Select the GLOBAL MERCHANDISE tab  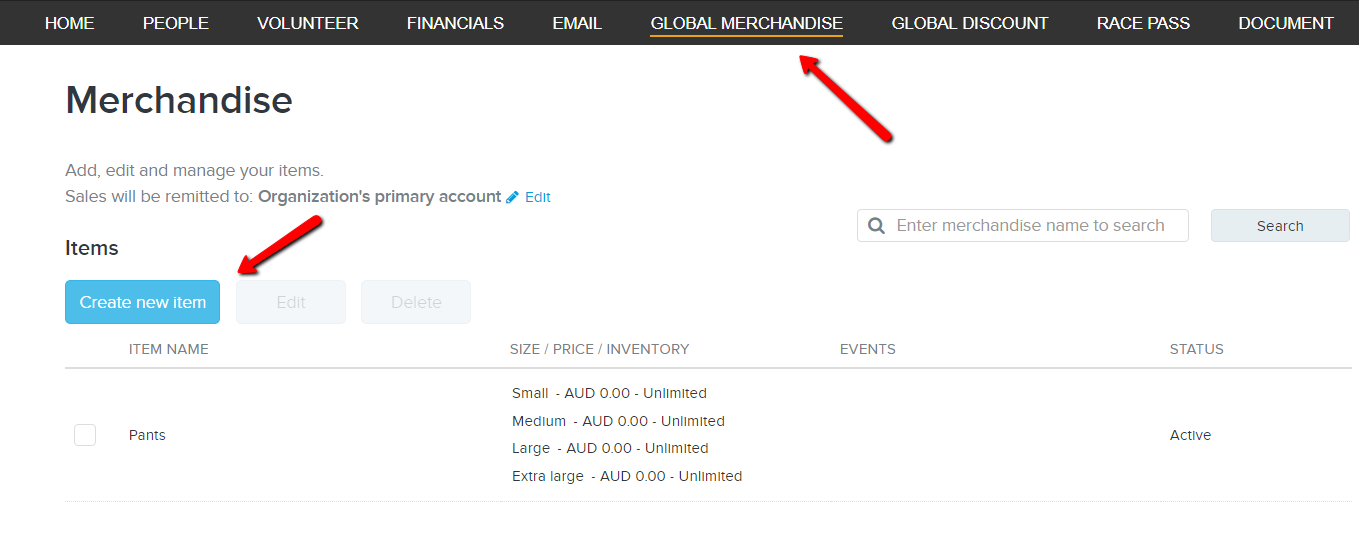tap(746, 23)
